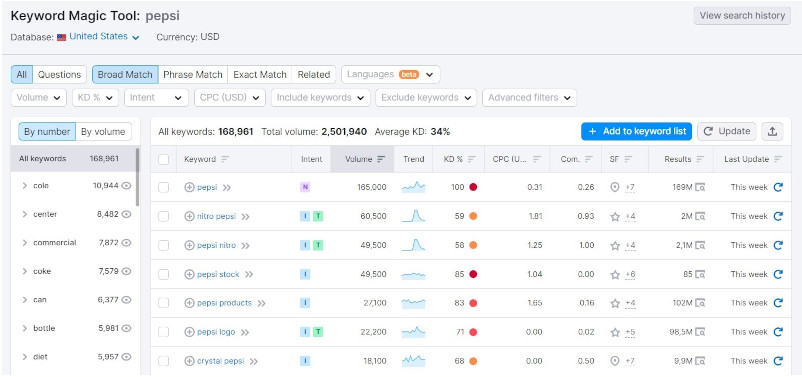The height and width of the screenshot is (377, 802).
Task: Open the pepsi stock keyword link
Action: click(x=218, y=274)
